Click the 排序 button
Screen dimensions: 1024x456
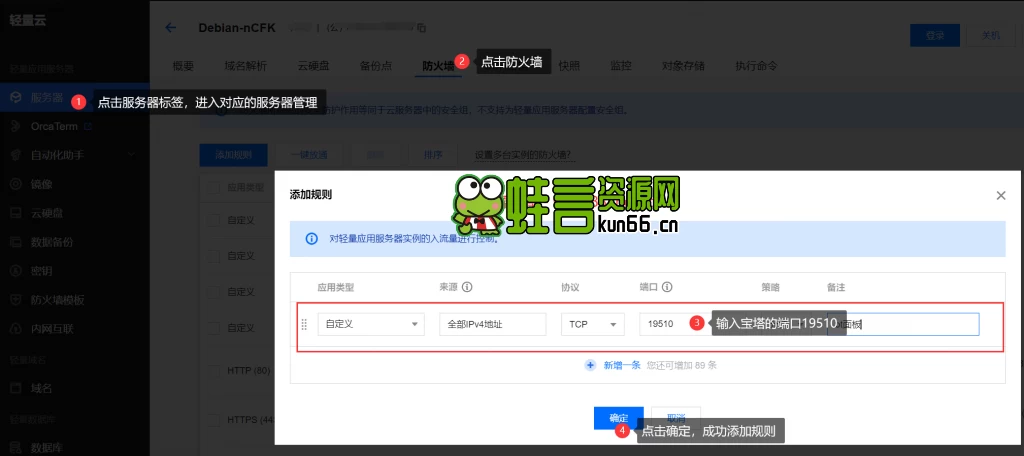tap(433, 155)
